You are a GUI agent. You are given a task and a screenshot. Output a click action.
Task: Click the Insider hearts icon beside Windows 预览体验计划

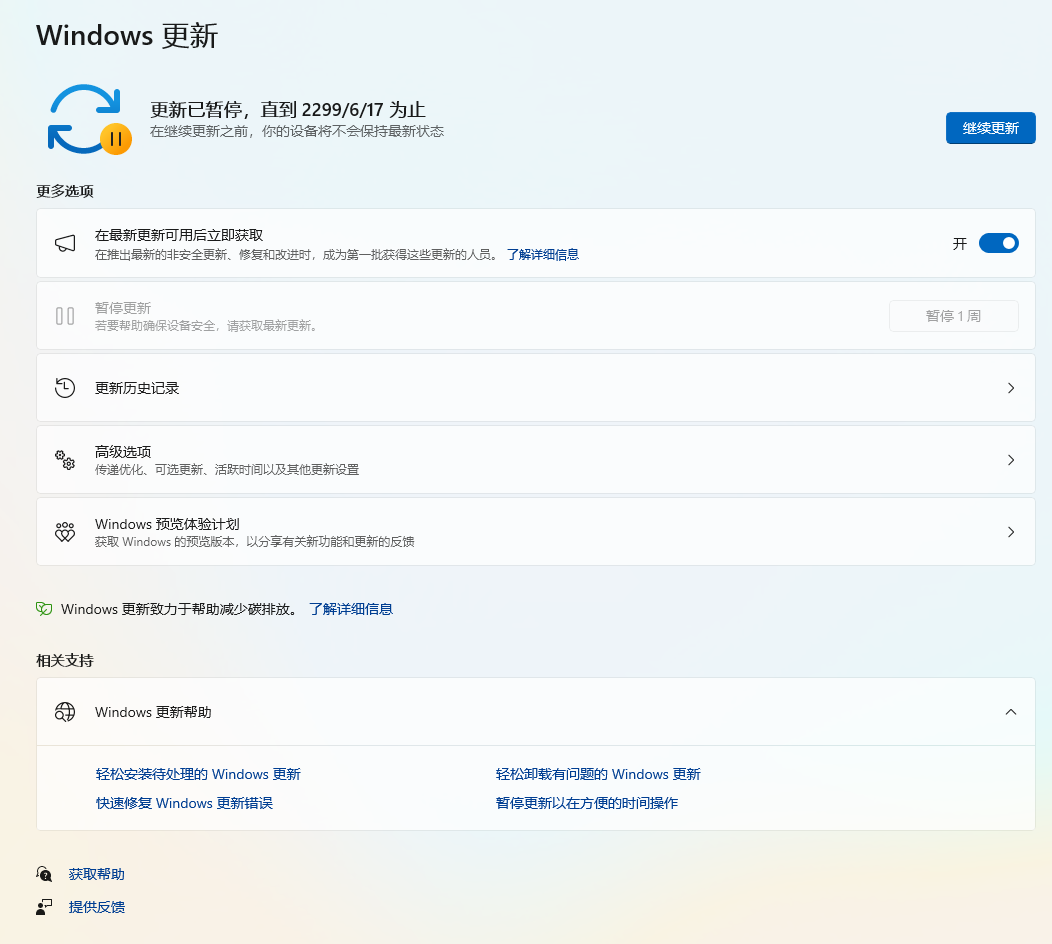click(x=65, y=532)
